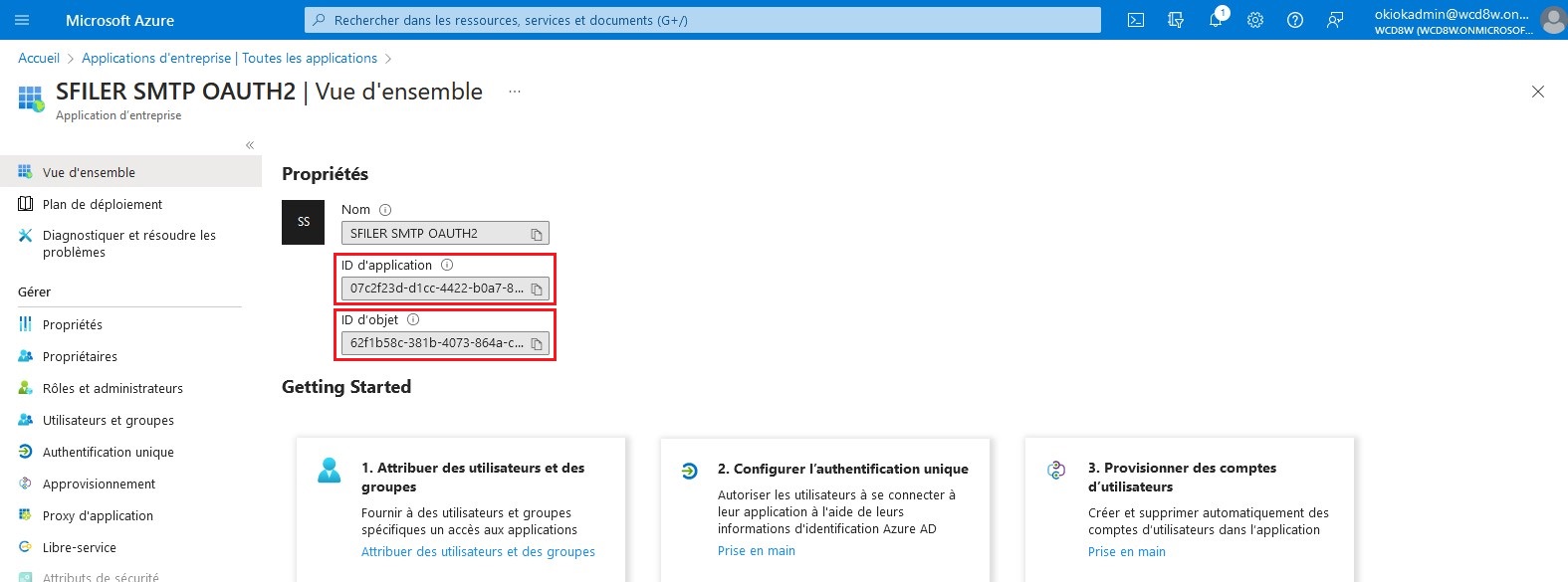Click the okiokadmin account name text
1568x582 pixels.
(1452, 14)
